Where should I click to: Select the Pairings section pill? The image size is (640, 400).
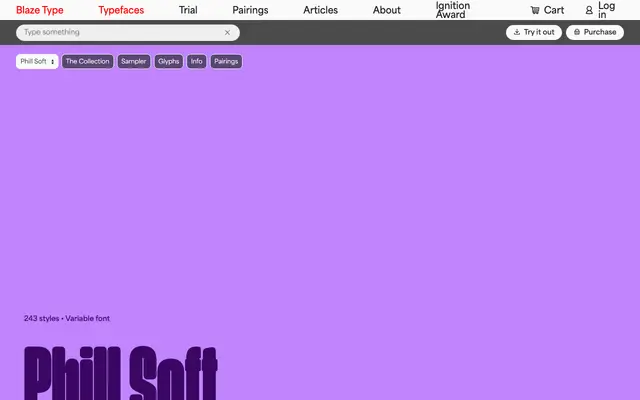pyautogui.click(x=226, y=62)
